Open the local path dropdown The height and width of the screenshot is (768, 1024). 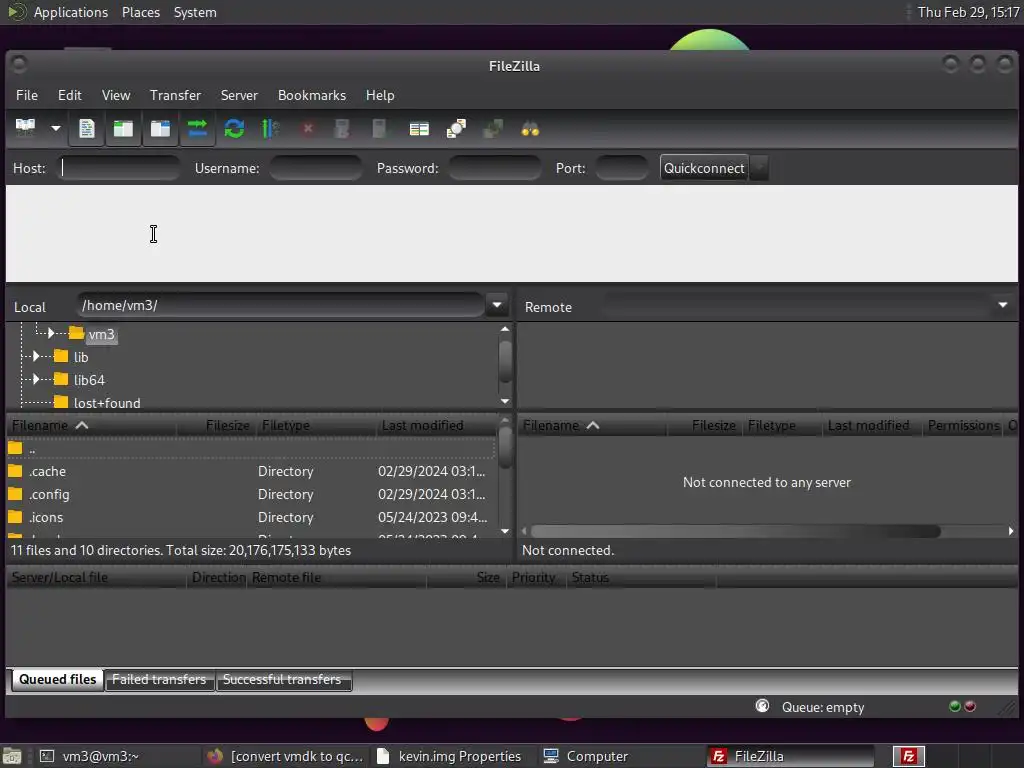point(496,305)
